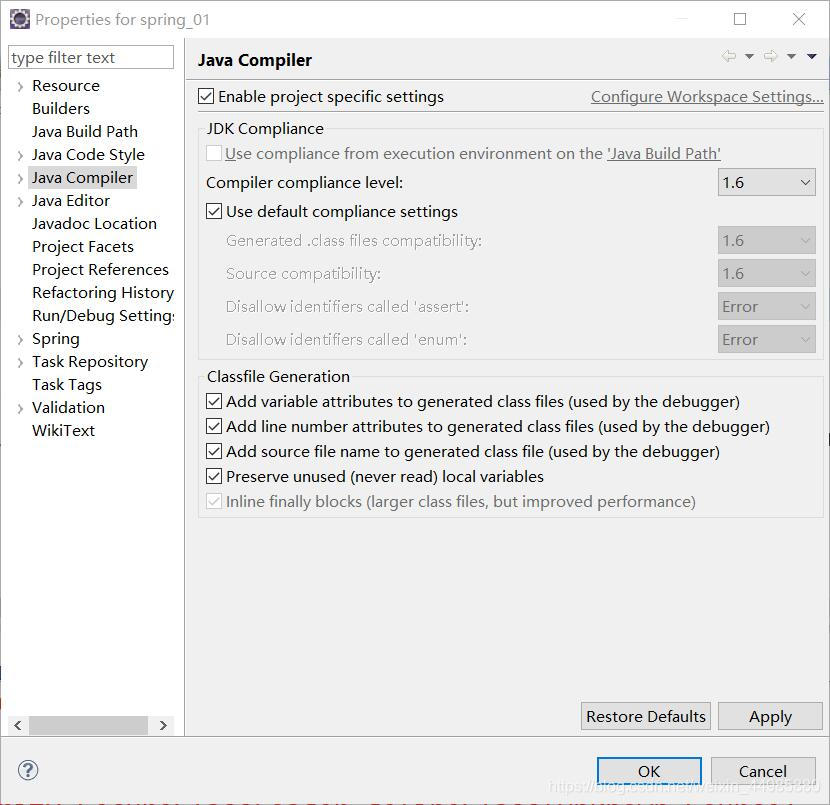Open the view menu triangle icon
Image resolution: width=830 pixels, height=805 pixels.
pos(811,56)
